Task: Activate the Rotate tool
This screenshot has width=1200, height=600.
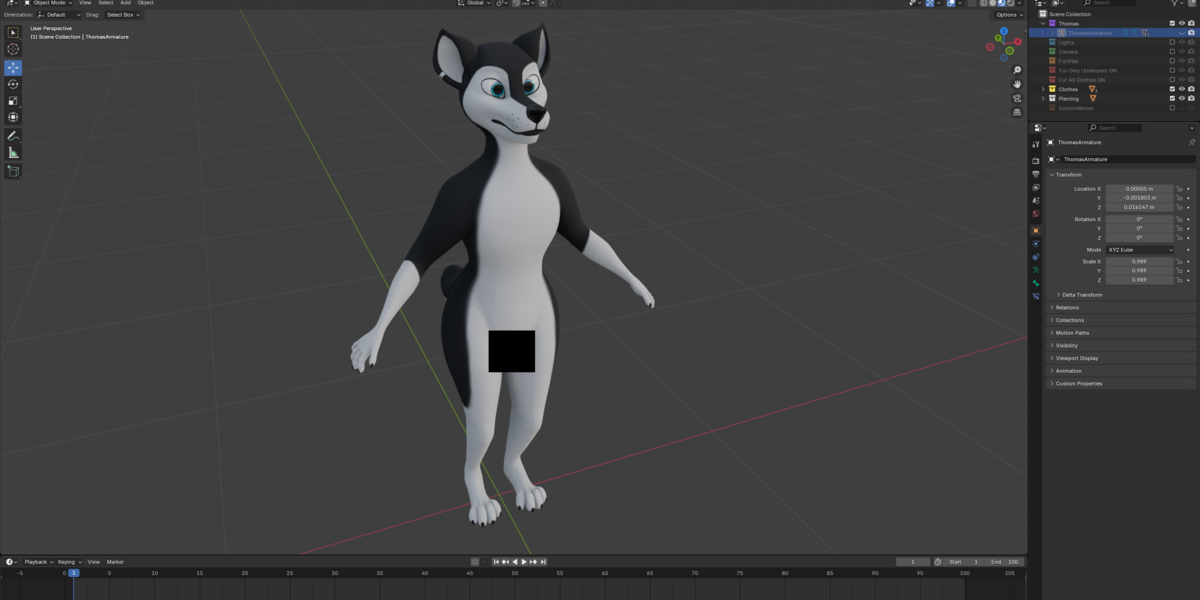Action: point(13,84)
